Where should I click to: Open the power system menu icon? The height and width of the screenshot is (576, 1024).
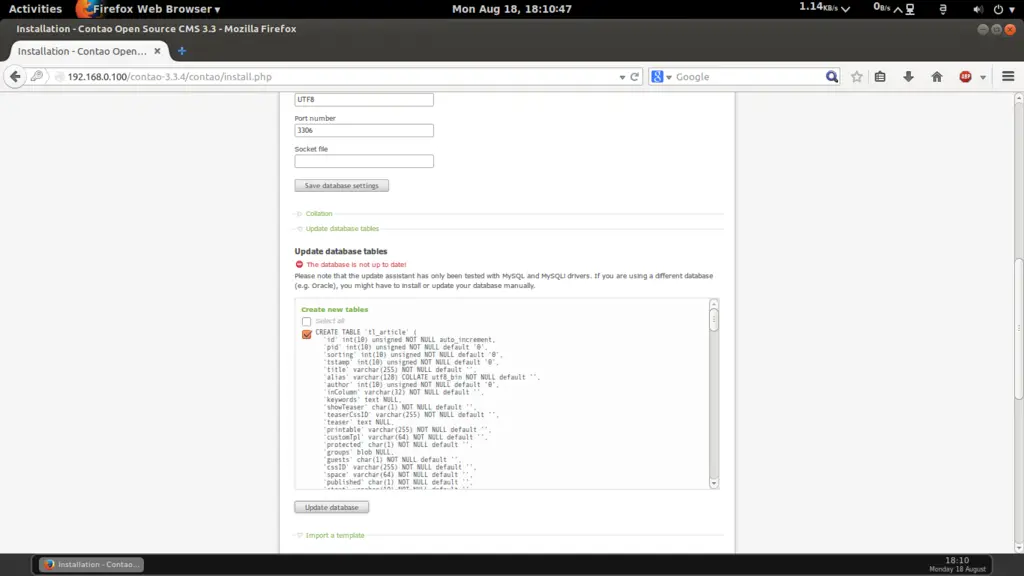(x=998, y=9)
